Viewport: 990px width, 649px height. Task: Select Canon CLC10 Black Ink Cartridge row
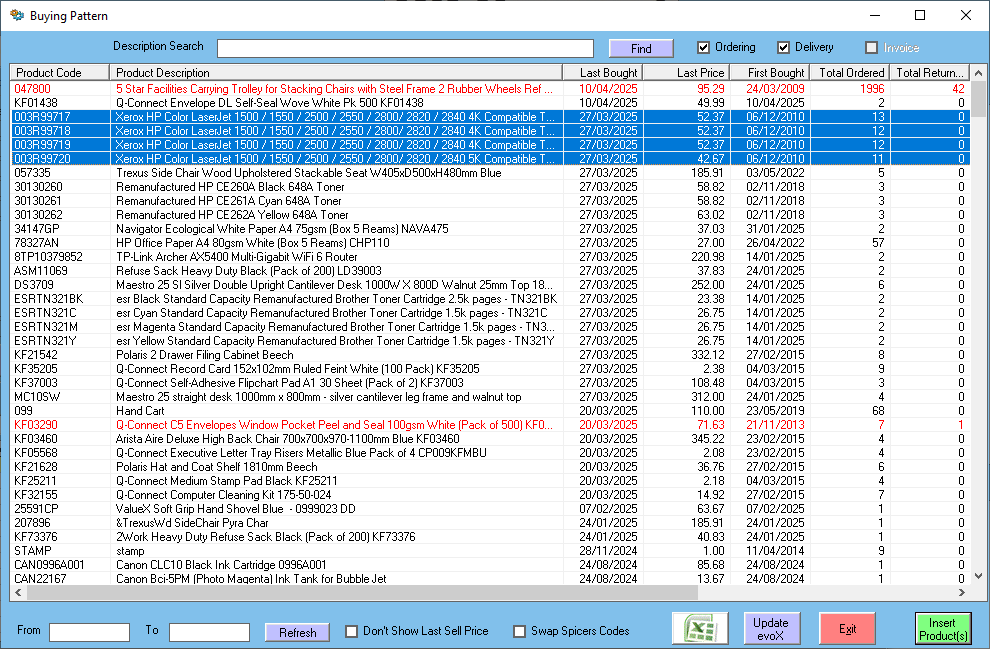tap(490, 565)
